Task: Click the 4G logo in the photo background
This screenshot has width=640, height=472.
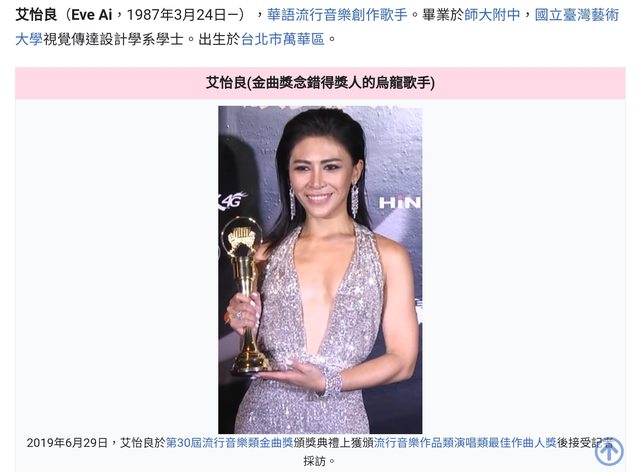Action: 233,200
